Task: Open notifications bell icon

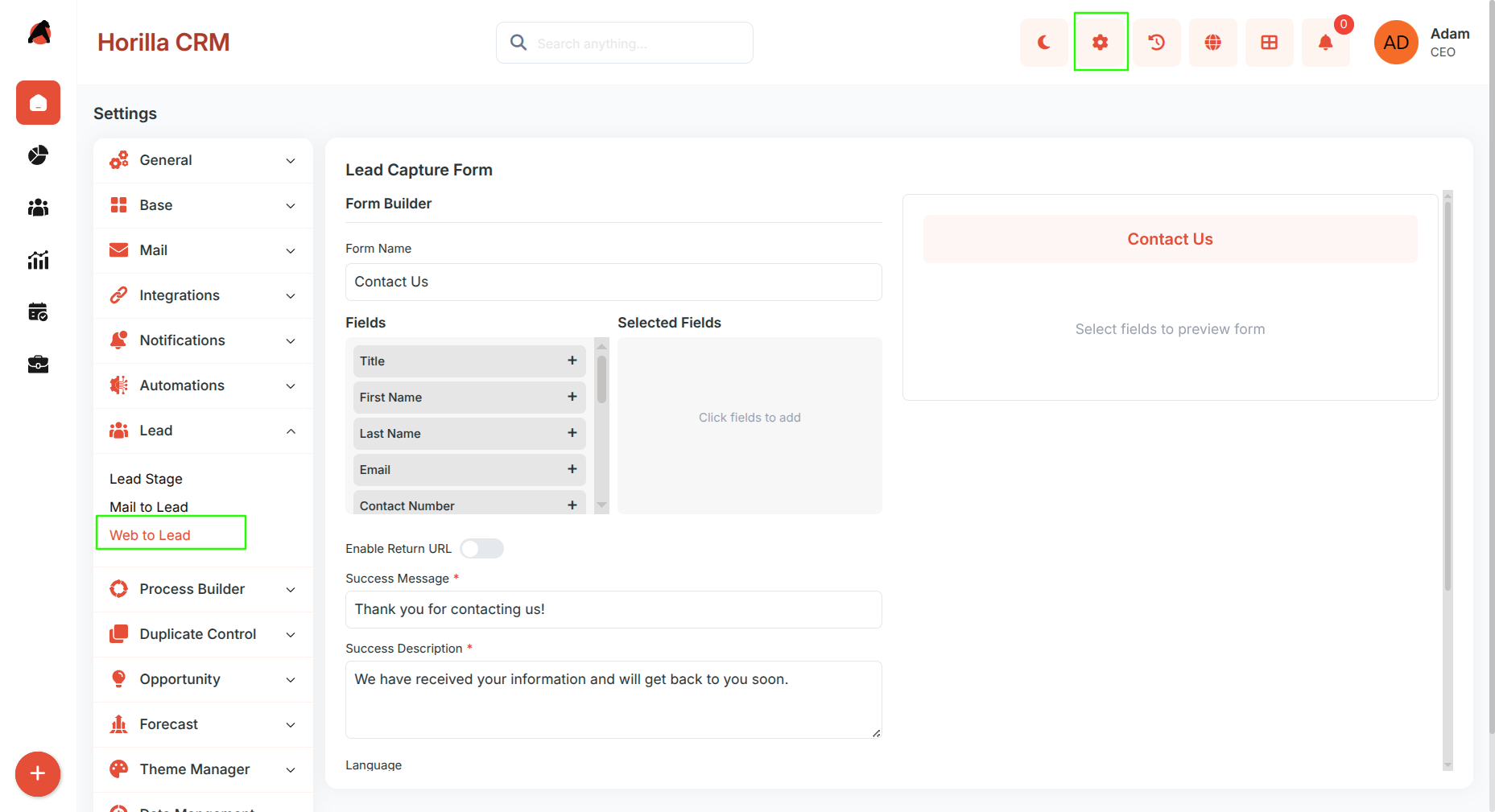Action: (1326, 43)
